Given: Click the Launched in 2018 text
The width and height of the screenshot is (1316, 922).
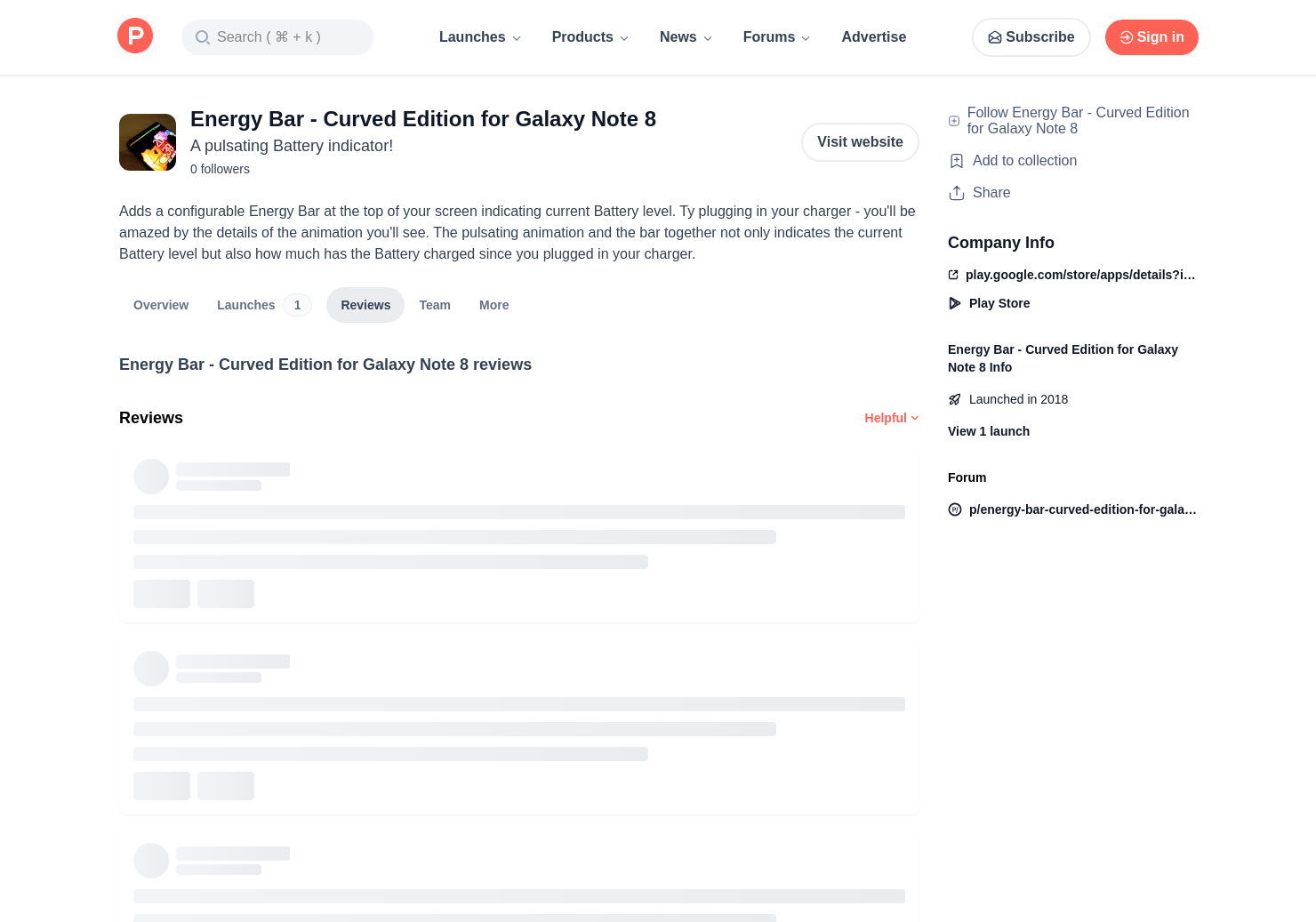Looking at the screenshot, I should point(1018,399).
